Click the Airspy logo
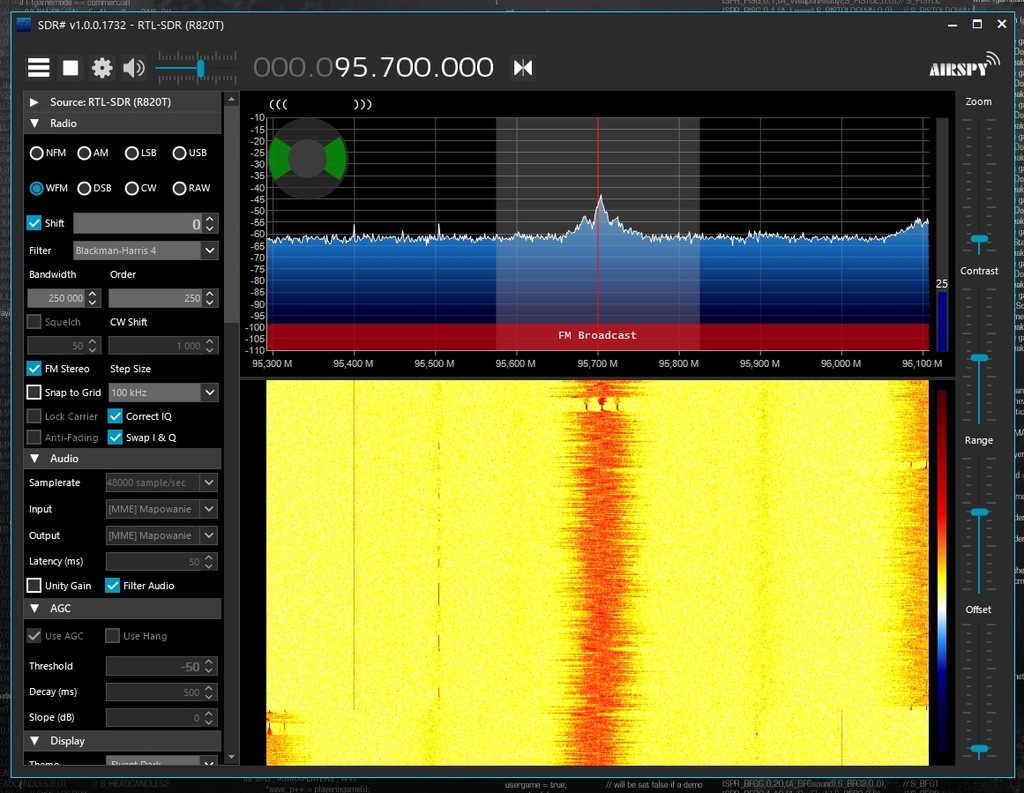 tap(965, 65)
